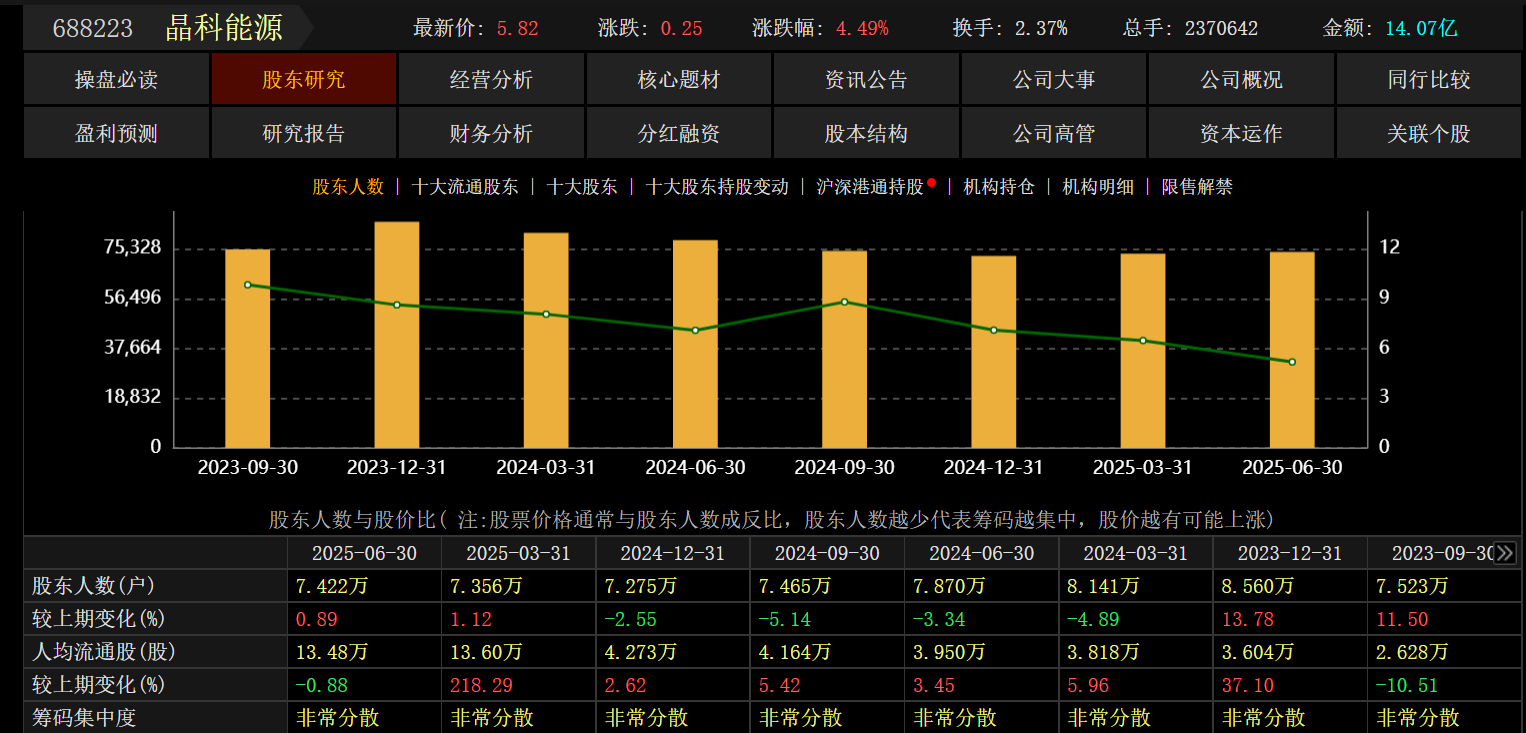Open 沪深港通持股 sub-tab

point(870,187)
